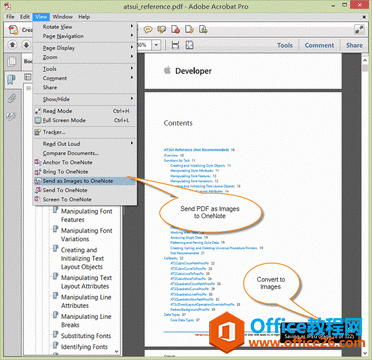The height and width of the screenshot is (360, 372).
Task: Select Anchor To OneNote
Action: pos(85,162)
